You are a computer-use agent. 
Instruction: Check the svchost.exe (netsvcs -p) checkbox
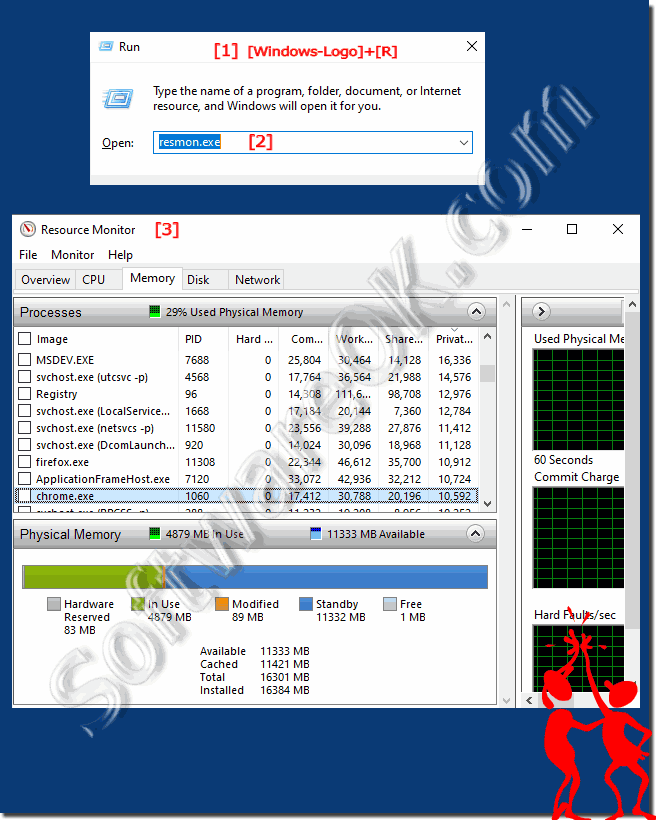pyautogui.click(x=25, y=428)
